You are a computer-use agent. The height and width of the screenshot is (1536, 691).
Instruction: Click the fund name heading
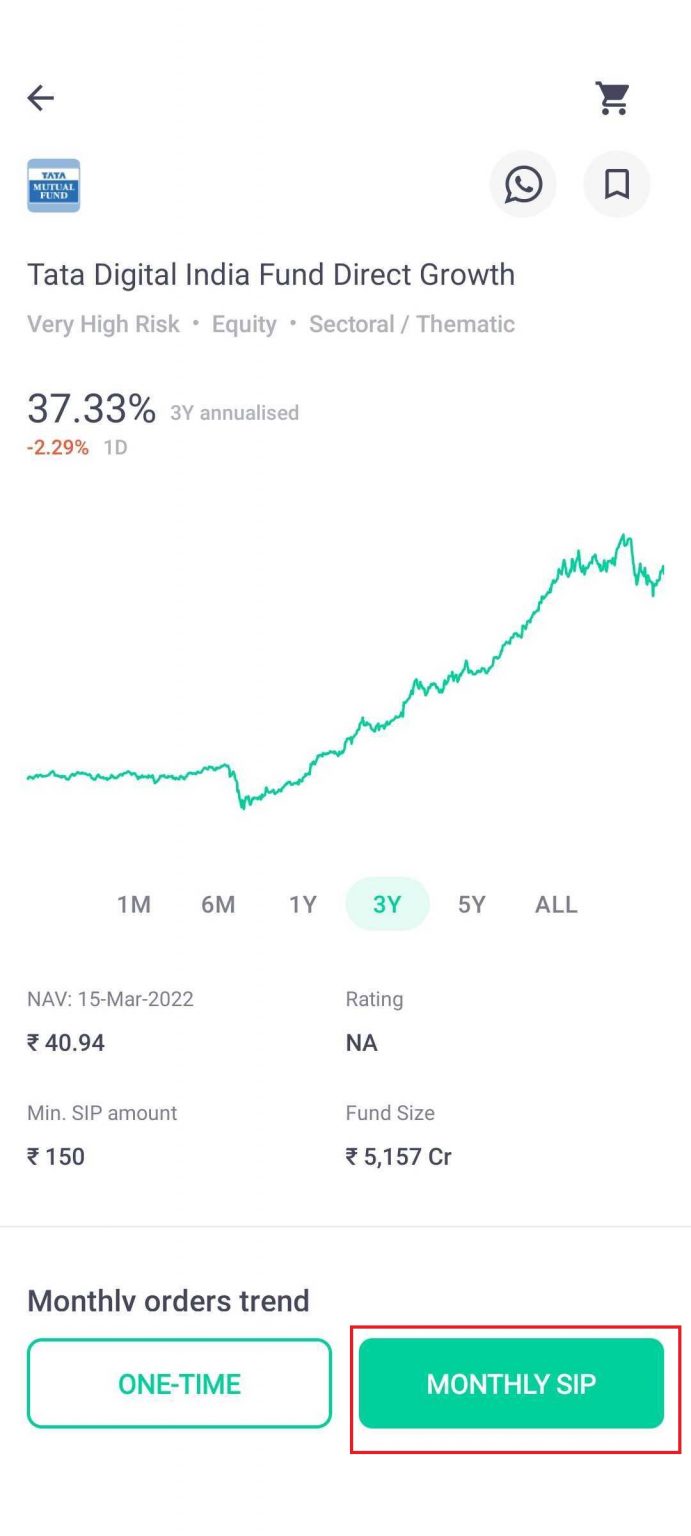[272, 274]
